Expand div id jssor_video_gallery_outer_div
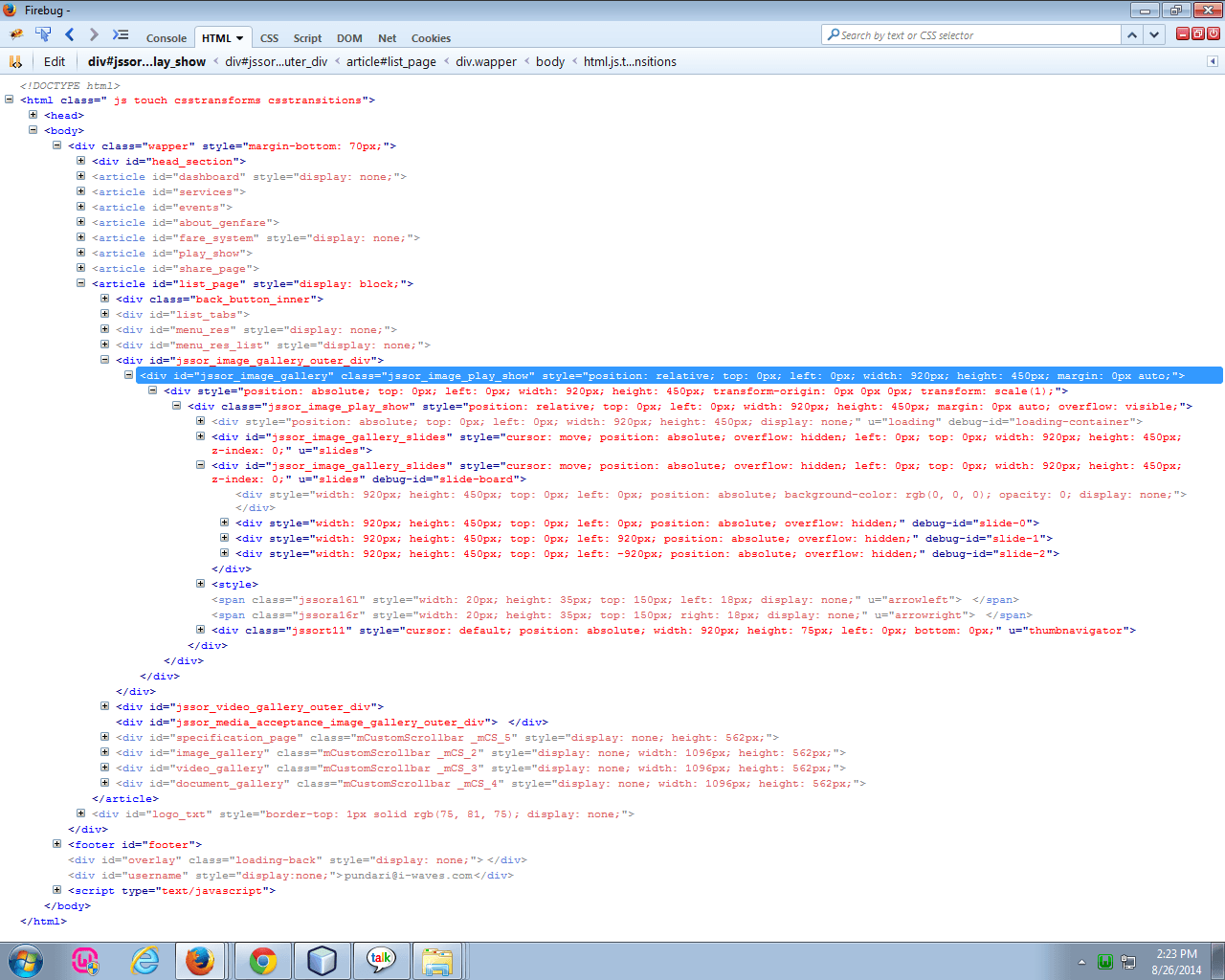1225x980 pixels. [x=104, y=706]
